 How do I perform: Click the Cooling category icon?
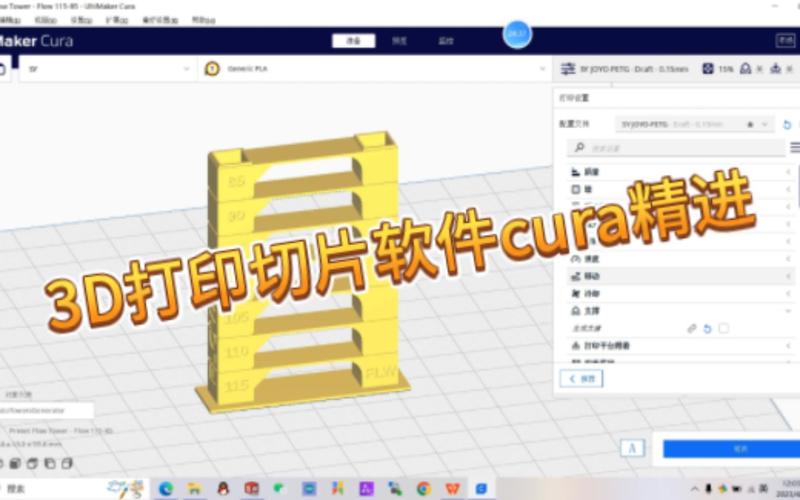(576, 293)
